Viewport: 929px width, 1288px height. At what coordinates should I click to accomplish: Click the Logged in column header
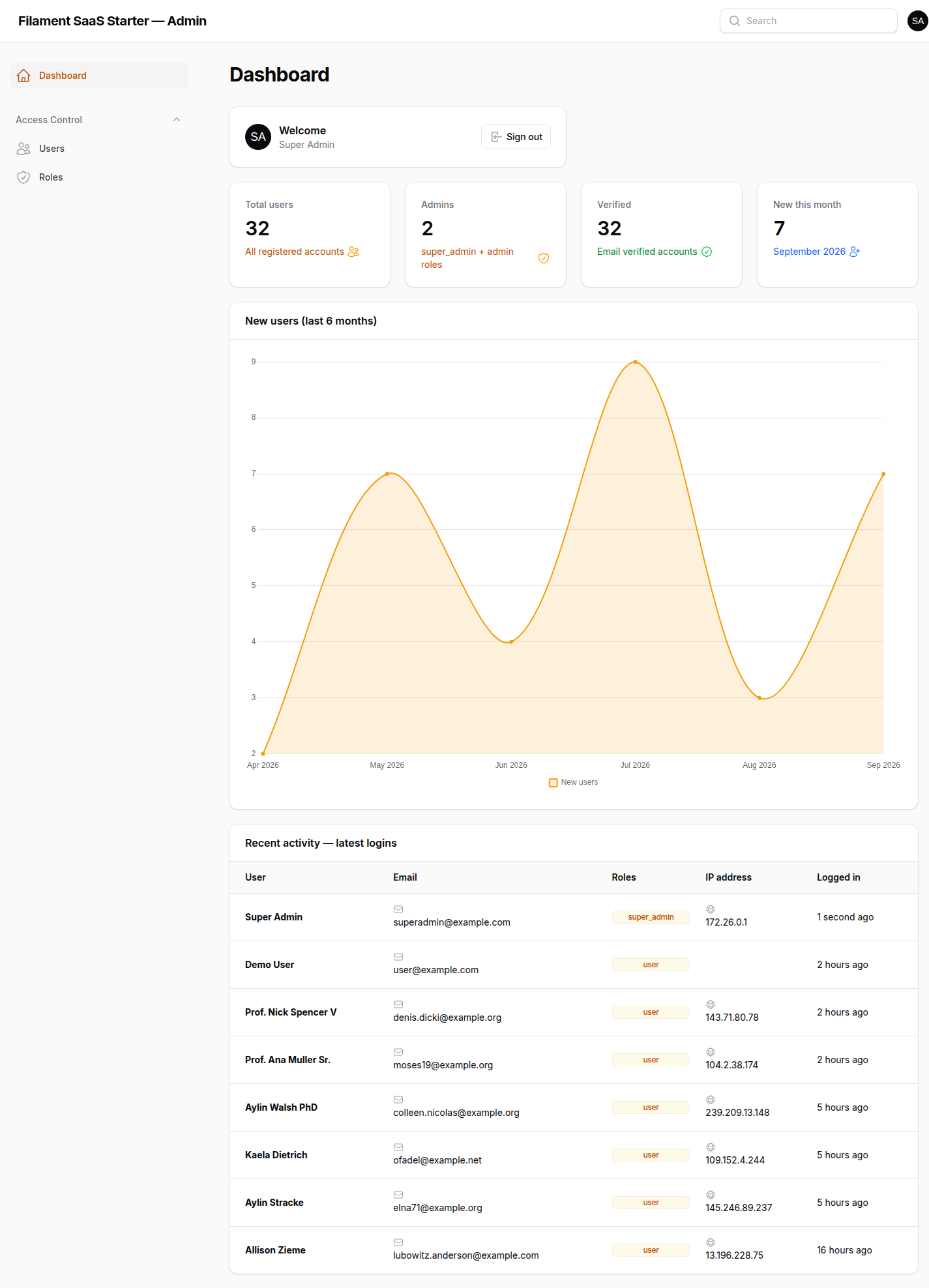point(838,877)
